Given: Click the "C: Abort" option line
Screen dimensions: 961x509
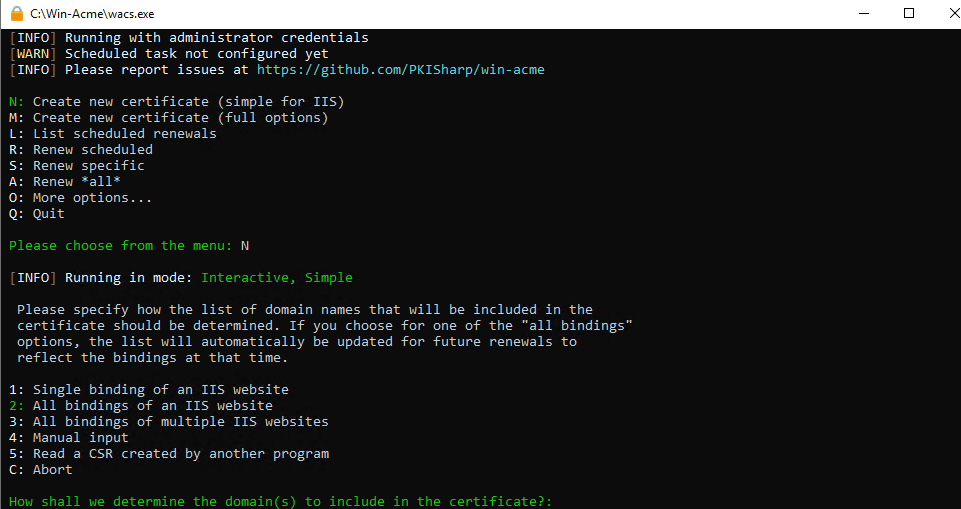Looking at the screenshot, I should point(41,470).
